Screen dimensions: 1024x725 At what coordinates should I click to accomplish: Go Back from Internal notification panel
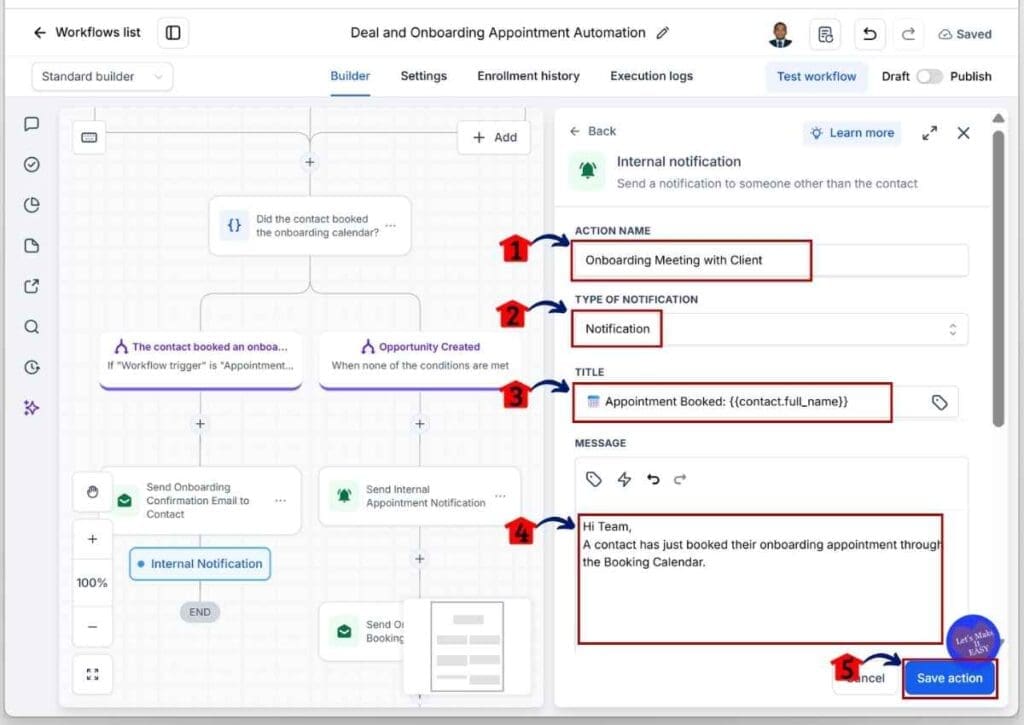click(592, 131)
